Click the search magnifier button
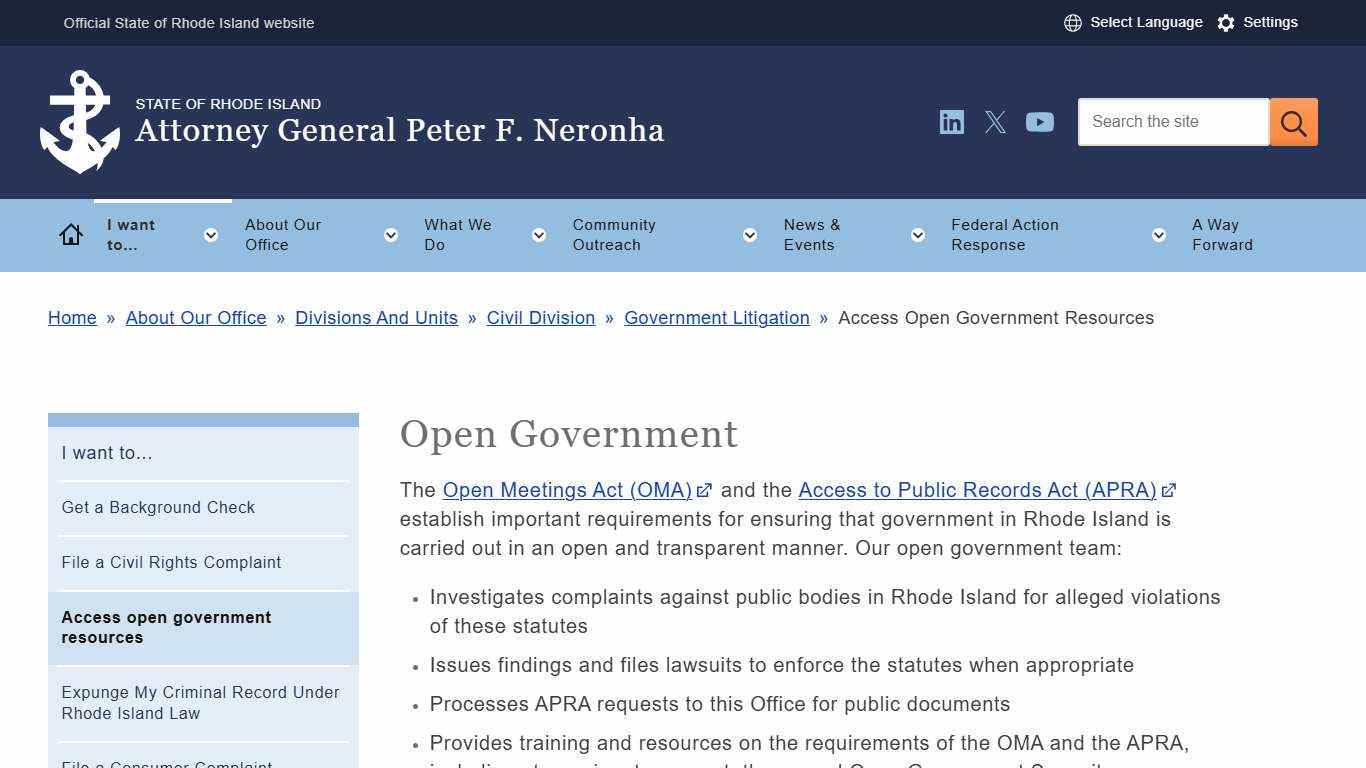The height and width of the screenshot is (768, 1366). tap(1293, 122)
